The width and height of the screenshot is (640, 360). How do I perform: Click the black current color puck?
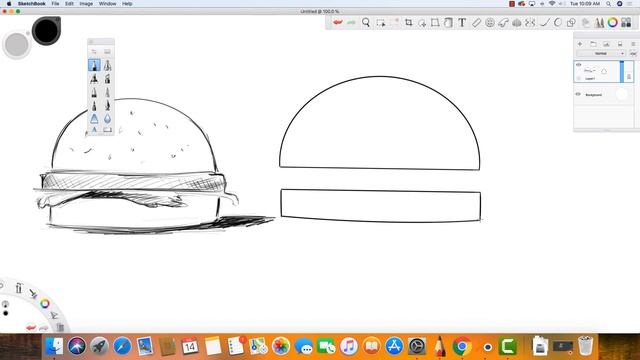[x=46, y=31]
